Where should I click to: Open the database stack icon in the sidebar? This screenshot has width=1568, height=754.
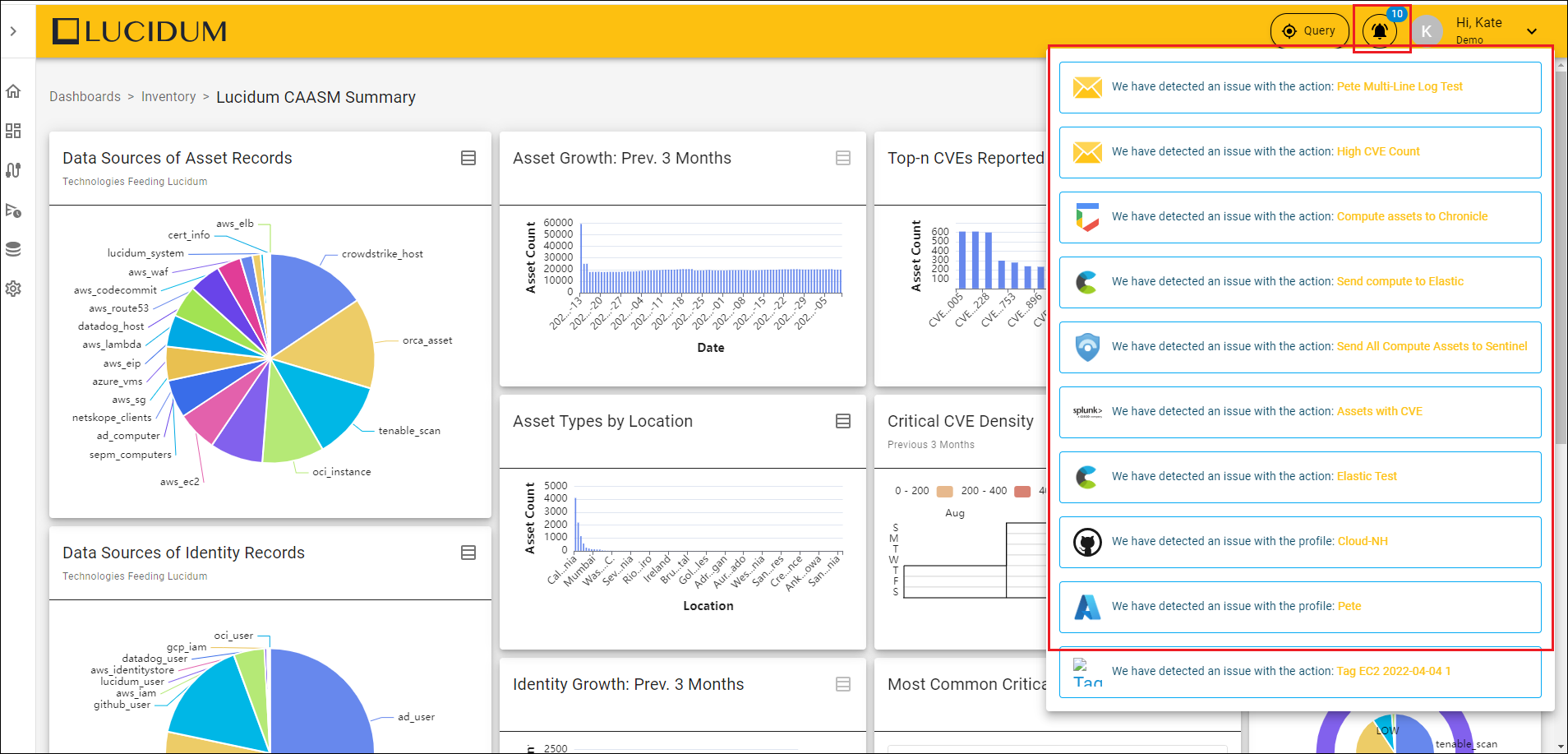point(13,249)
